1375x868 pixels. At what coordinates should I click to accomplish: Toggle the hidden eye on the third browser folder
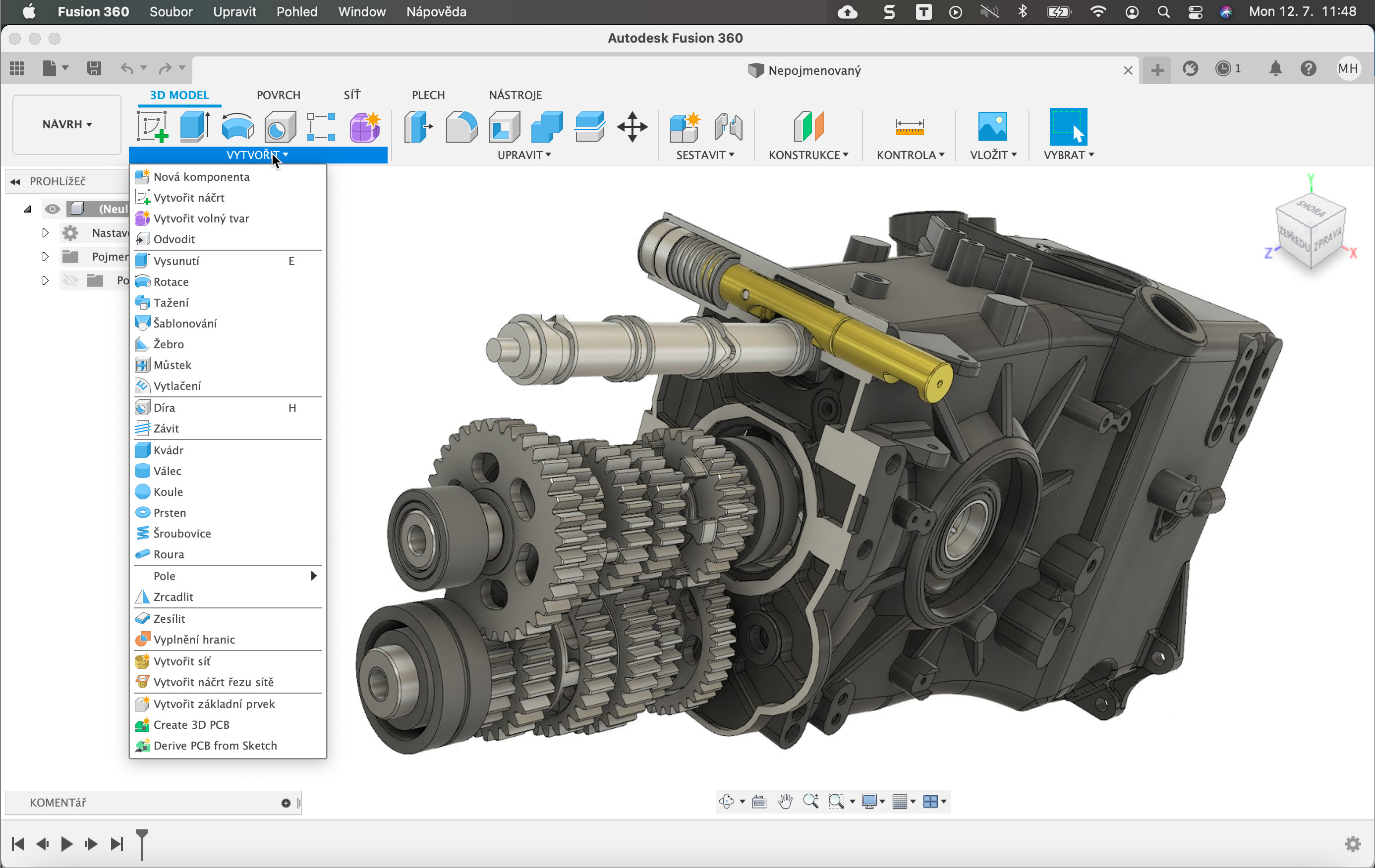coord(70,280)
